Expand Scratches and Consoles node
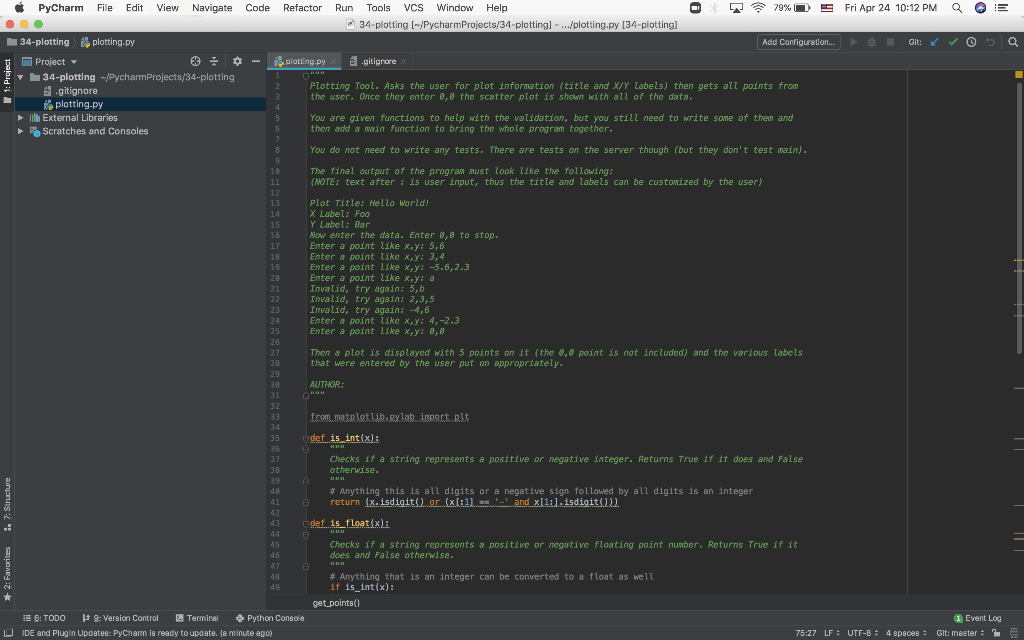 pos(22,131)
